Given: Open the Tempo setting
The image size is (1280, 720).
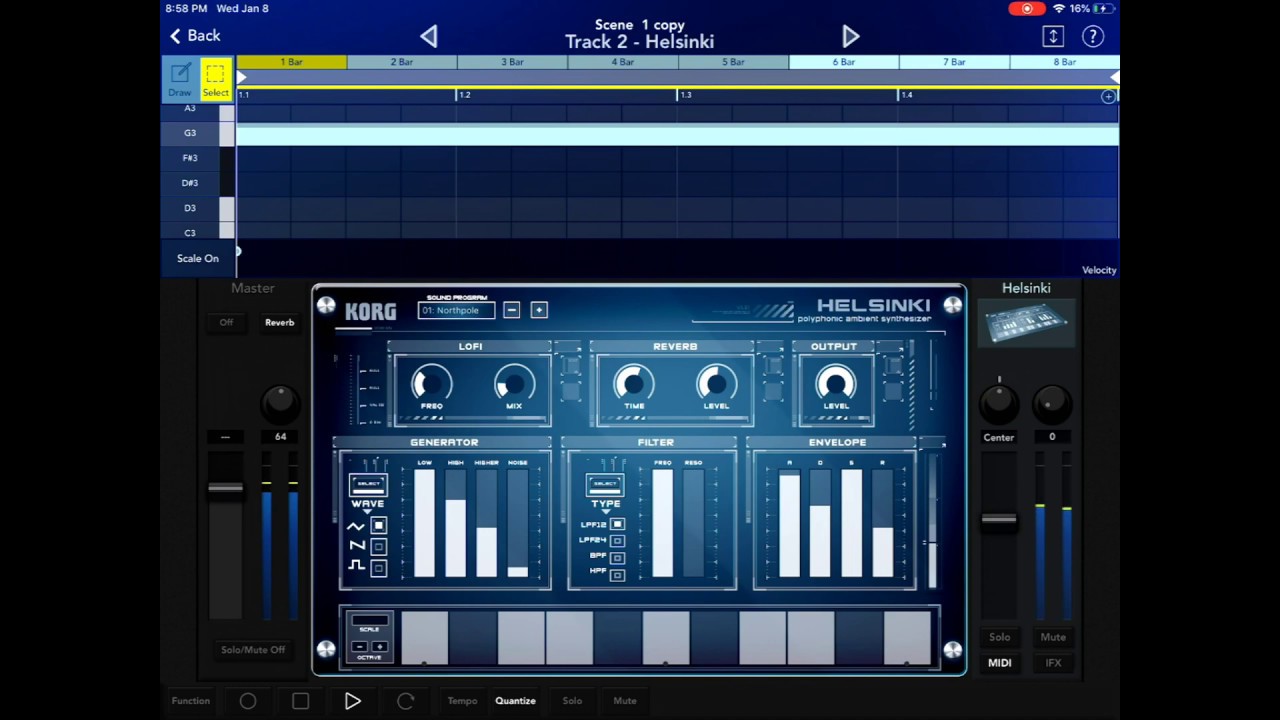Looking at the screenshot, I should pos(462,701).
